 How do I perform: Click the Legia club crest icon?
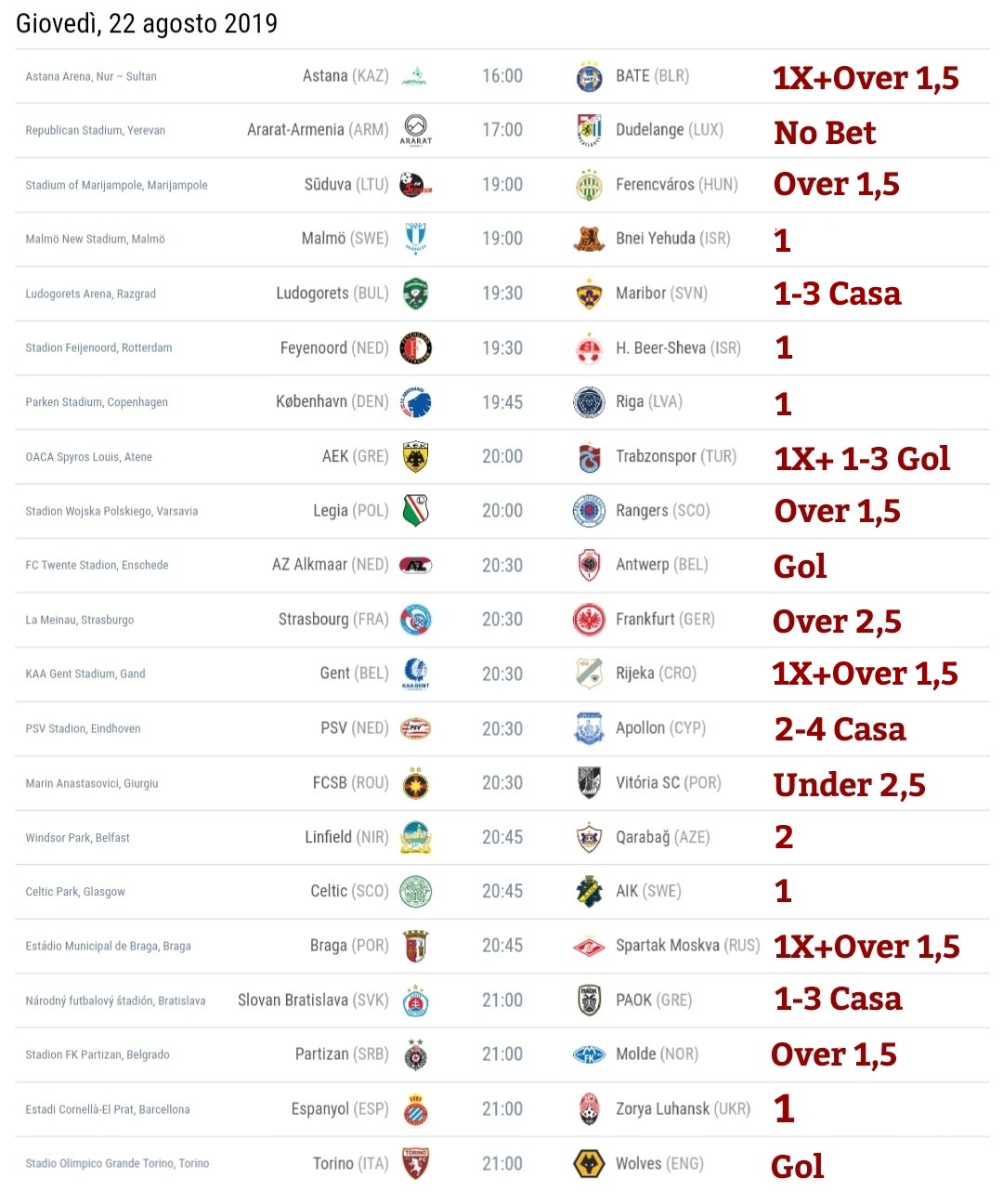[x=415, y=511]
